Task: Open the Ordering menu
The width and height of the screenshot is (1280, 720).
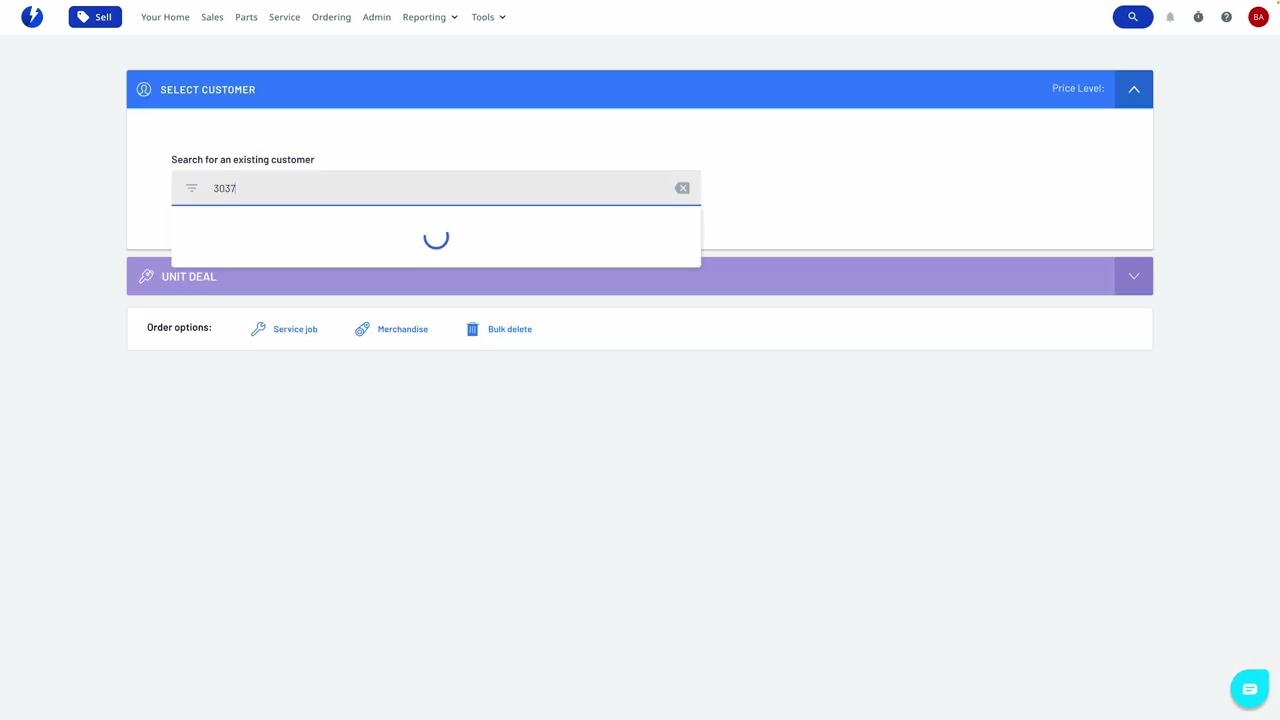Action: [x=331, y=17]
